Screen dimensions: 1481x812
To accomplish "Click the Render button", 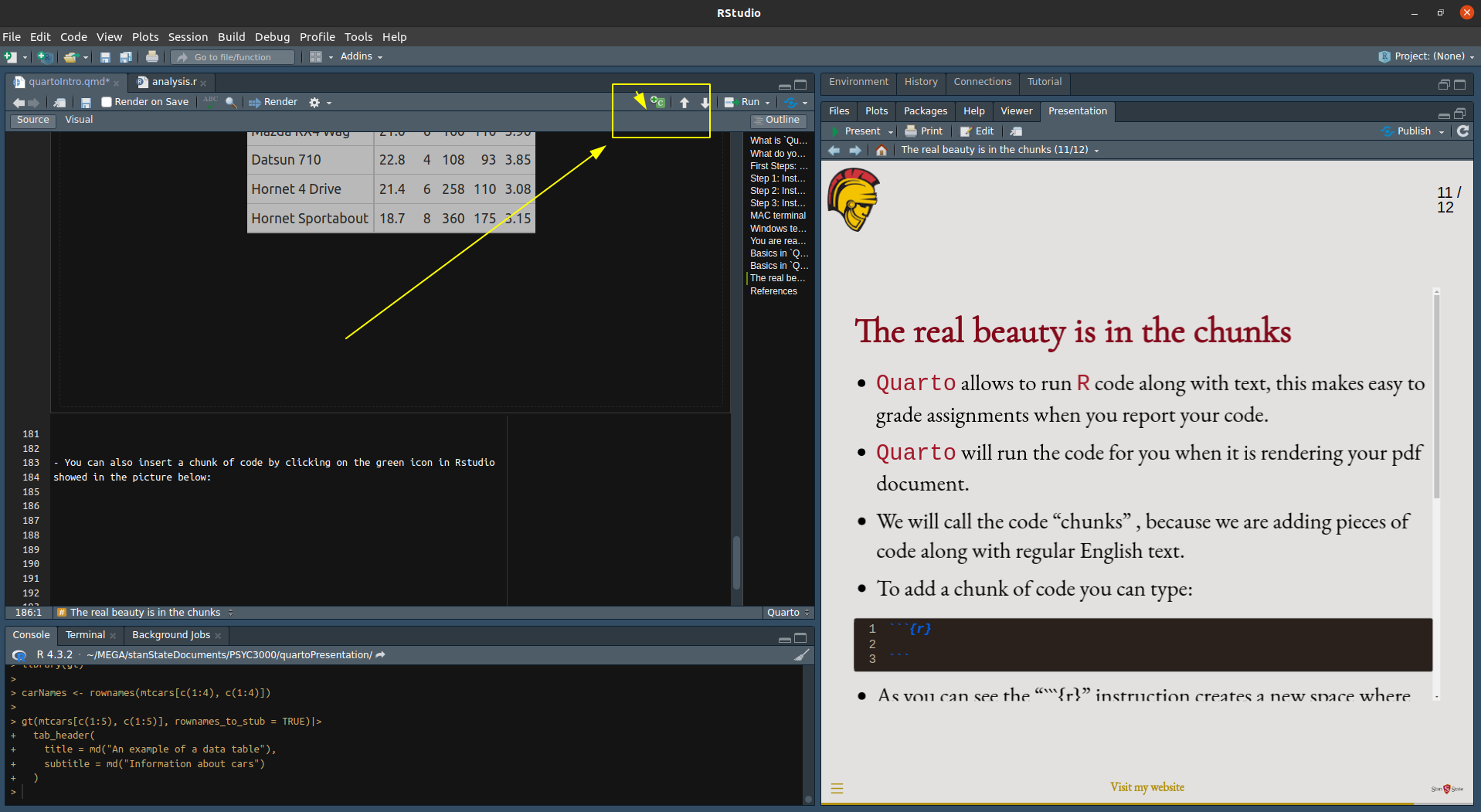I will point(273,102).
